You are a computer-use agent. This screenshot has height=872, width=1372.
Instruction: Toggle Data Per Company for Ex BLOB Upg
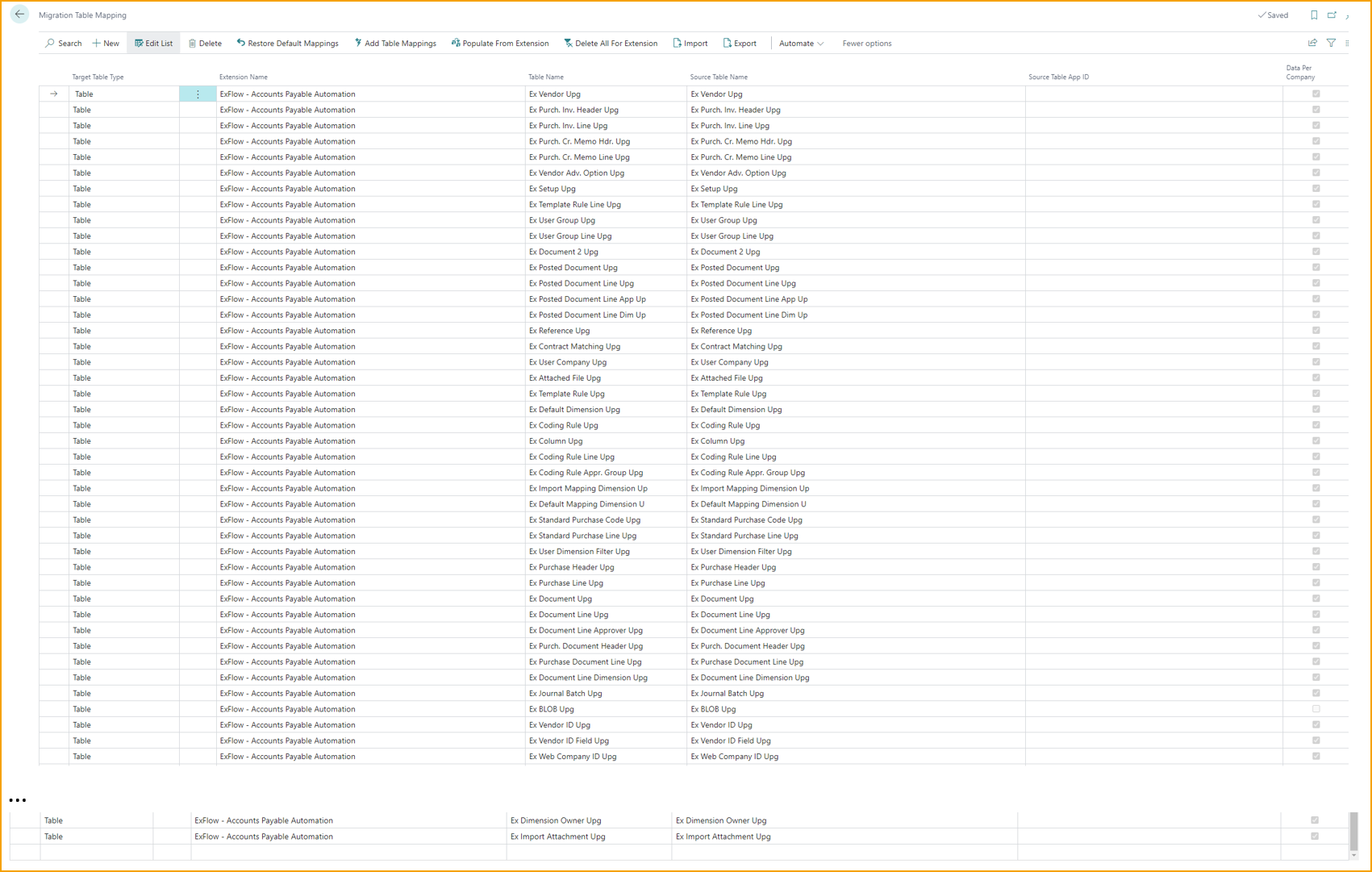pos(1316,708)
